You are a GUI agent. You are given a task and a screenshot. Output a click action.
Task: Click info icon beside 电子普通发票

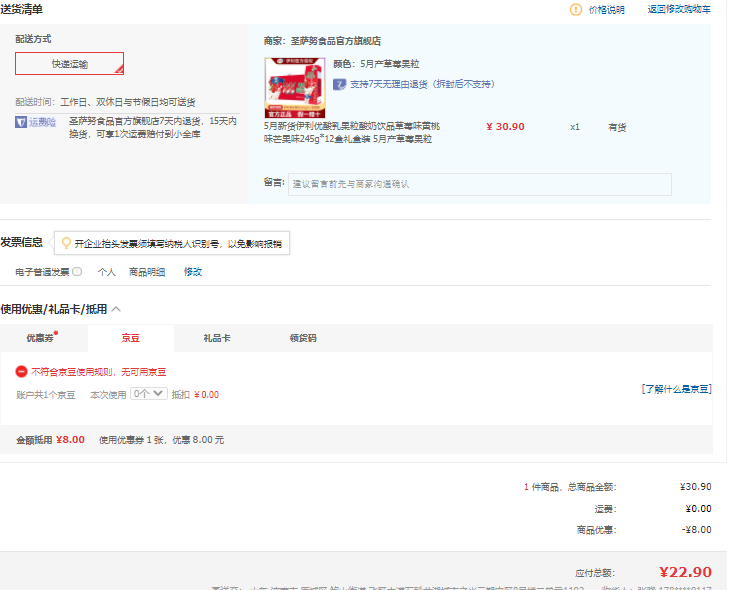point(77,272)
